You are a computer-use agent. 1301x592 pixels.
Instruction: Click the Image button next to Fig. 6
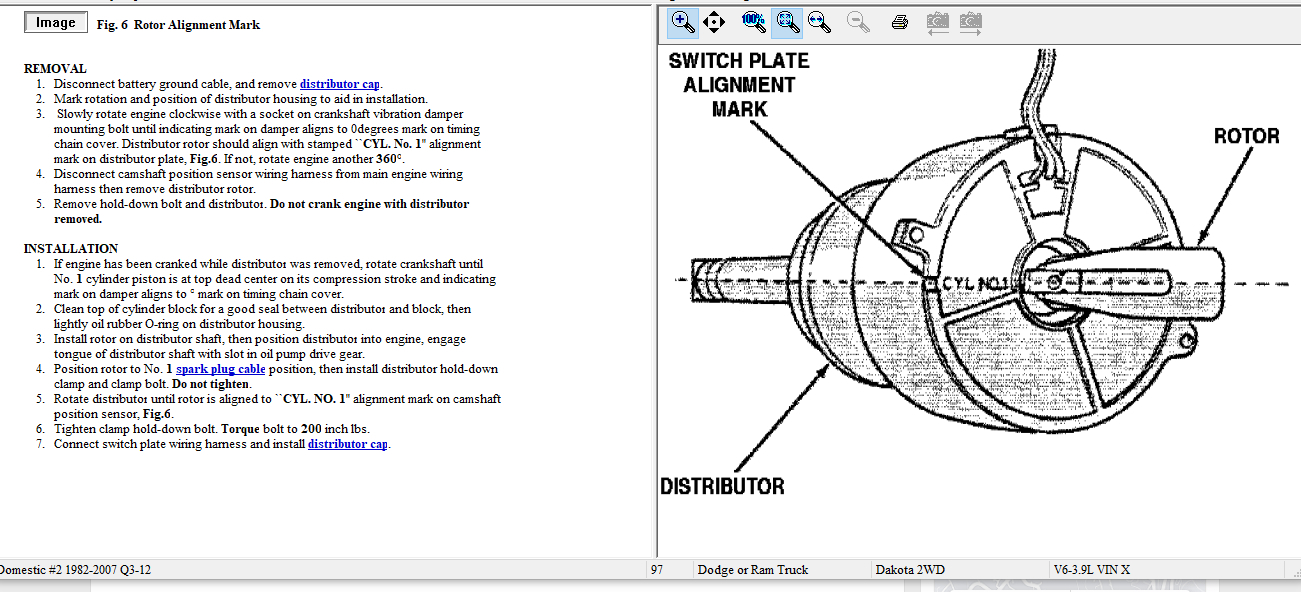(x=56, y=23)
